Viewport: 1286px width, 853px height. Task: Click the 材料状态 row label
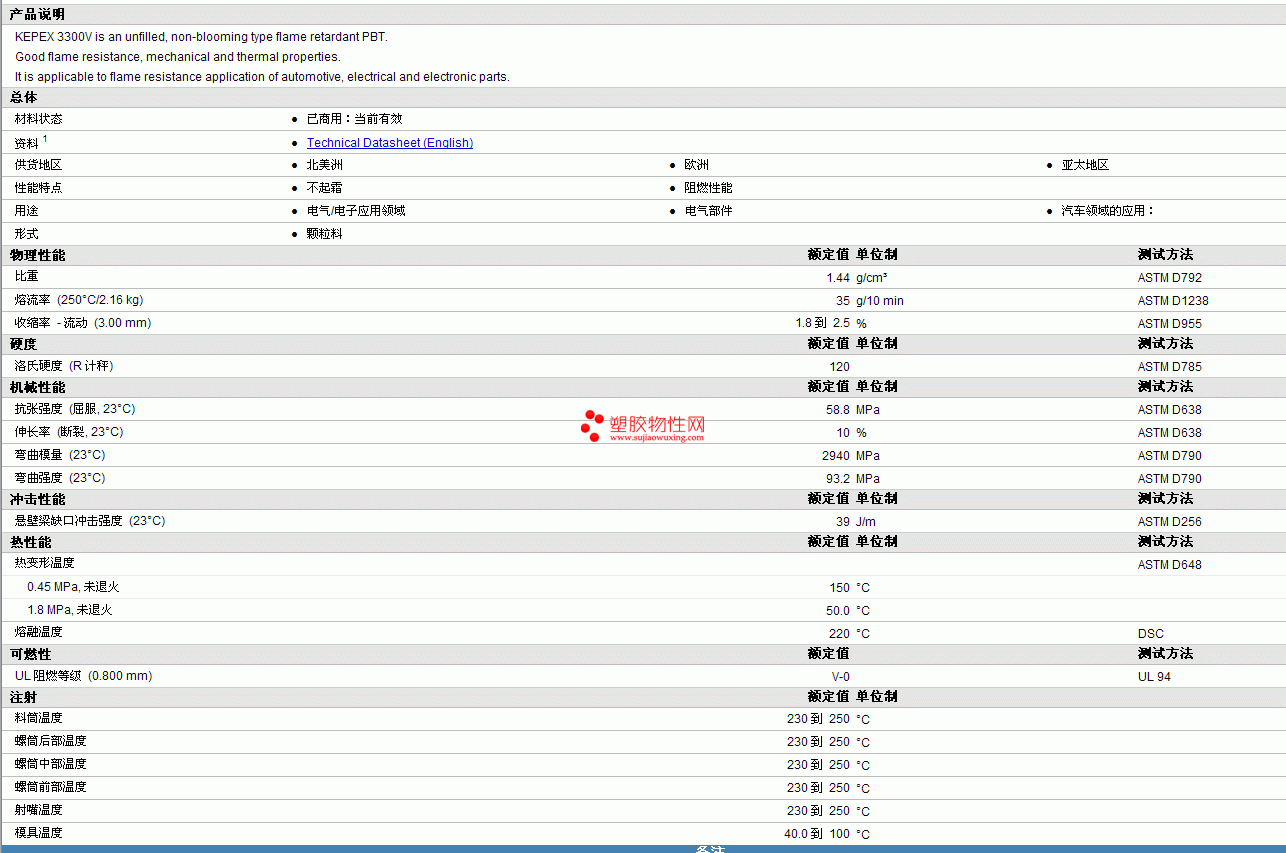(38, 119)
